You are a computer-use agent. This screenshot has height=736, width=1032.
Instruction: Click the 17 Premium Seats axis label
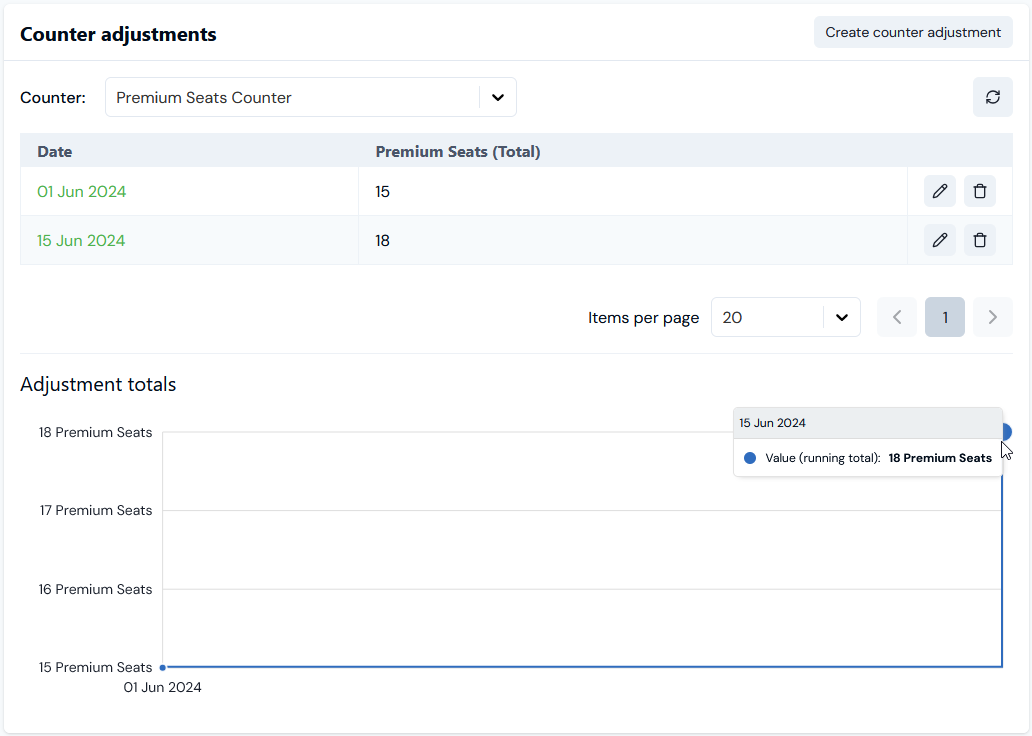coord(95,510)
